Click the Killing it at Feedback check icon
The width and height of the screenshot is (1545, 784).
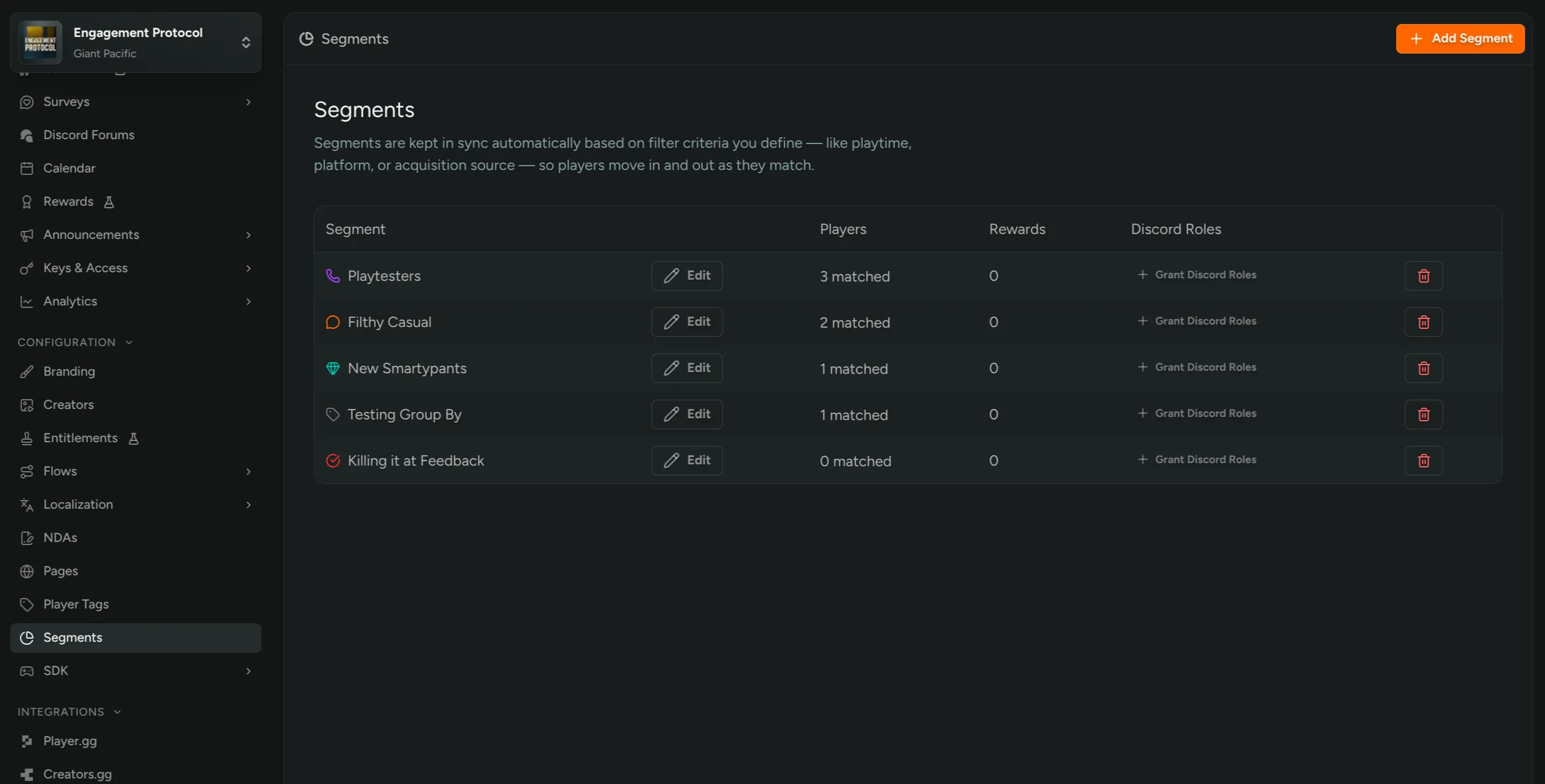coord(333,461)
